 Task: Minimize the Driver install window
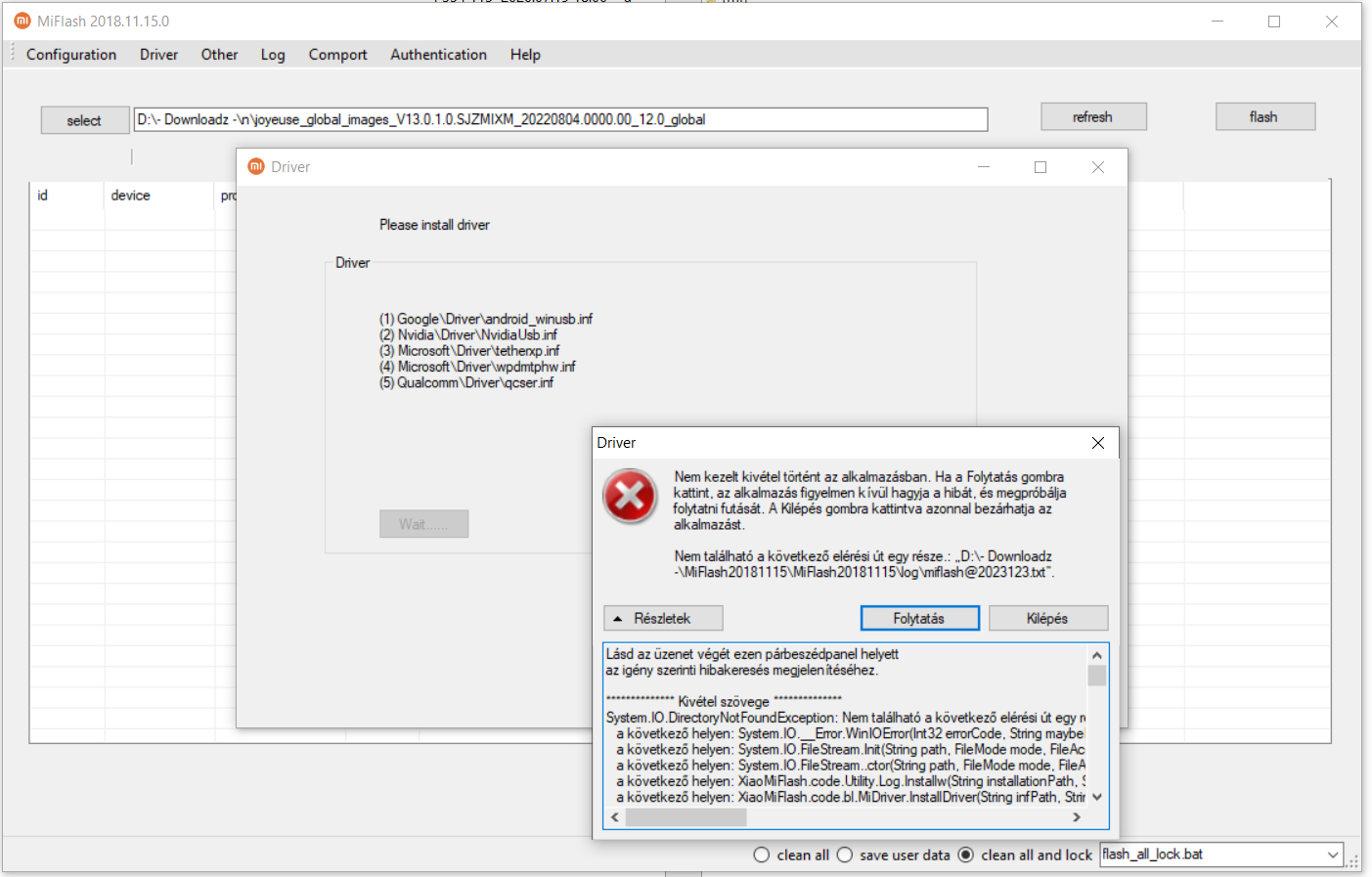pos(984,167)
